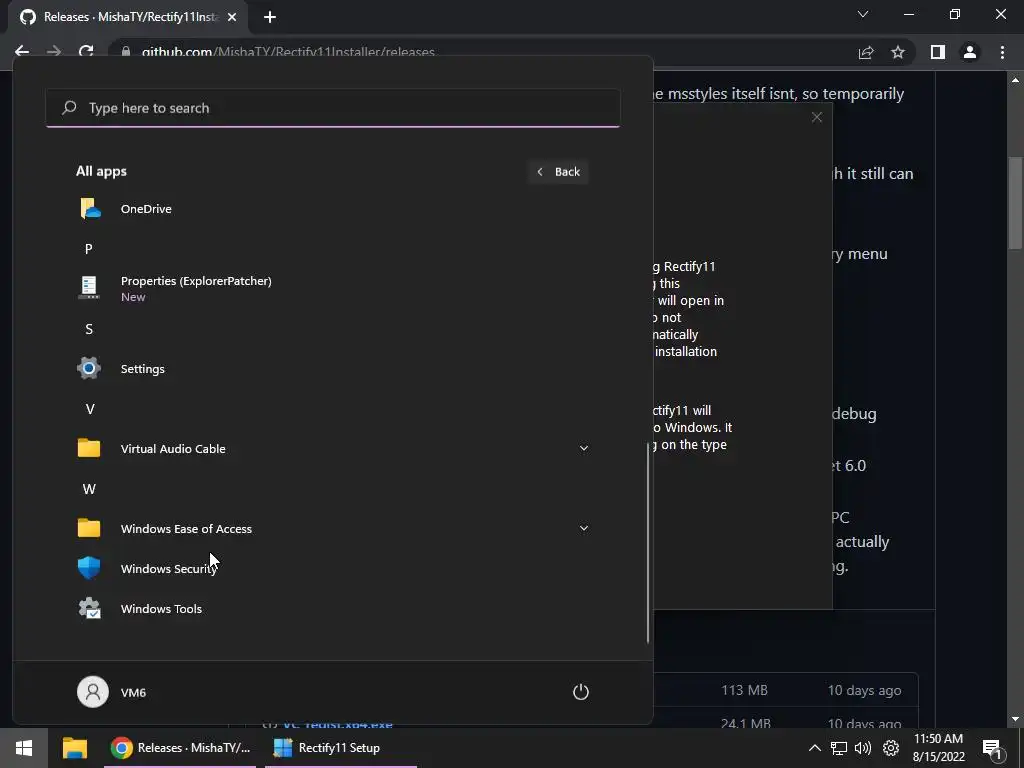This screenshot has width=1024, height=768.
Task: Open Properties (ExplorerPatcher) app entry
Action: click(x=333, y=288)
